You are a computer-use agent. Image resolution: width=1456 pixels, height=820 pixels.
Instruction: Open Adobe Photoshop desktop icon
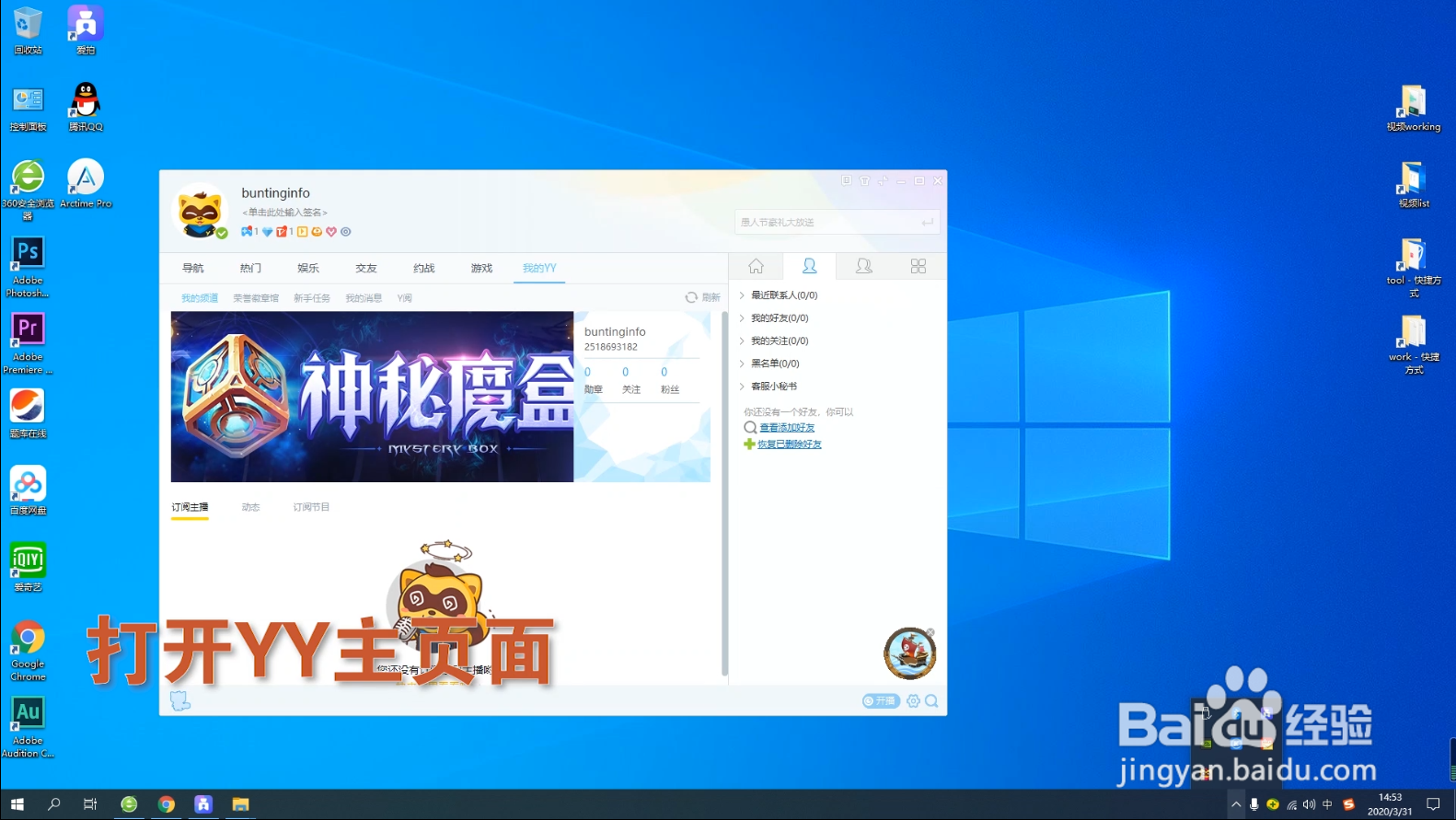pos(28,267)
